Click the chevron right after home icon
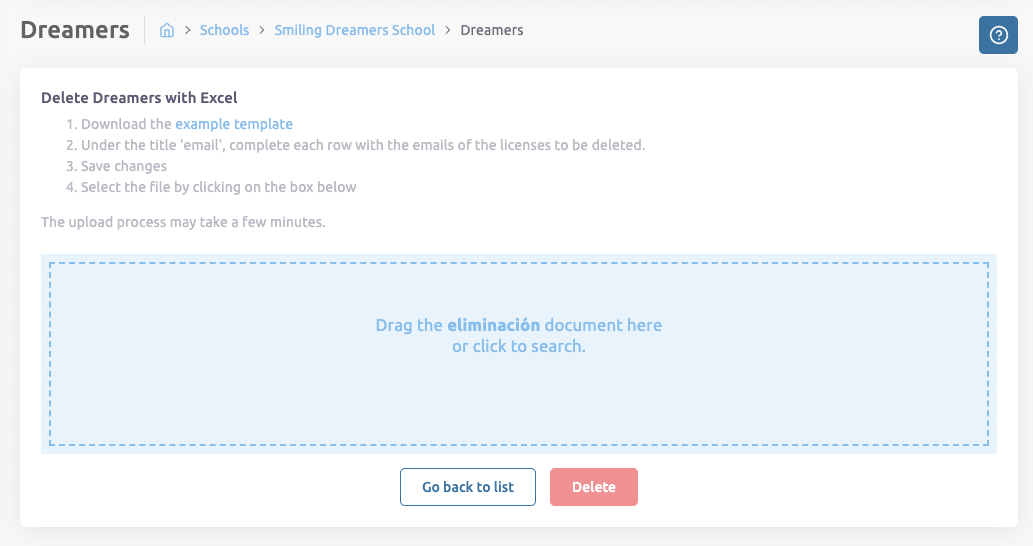This screenshot has width=1033, height=546. 187,31
